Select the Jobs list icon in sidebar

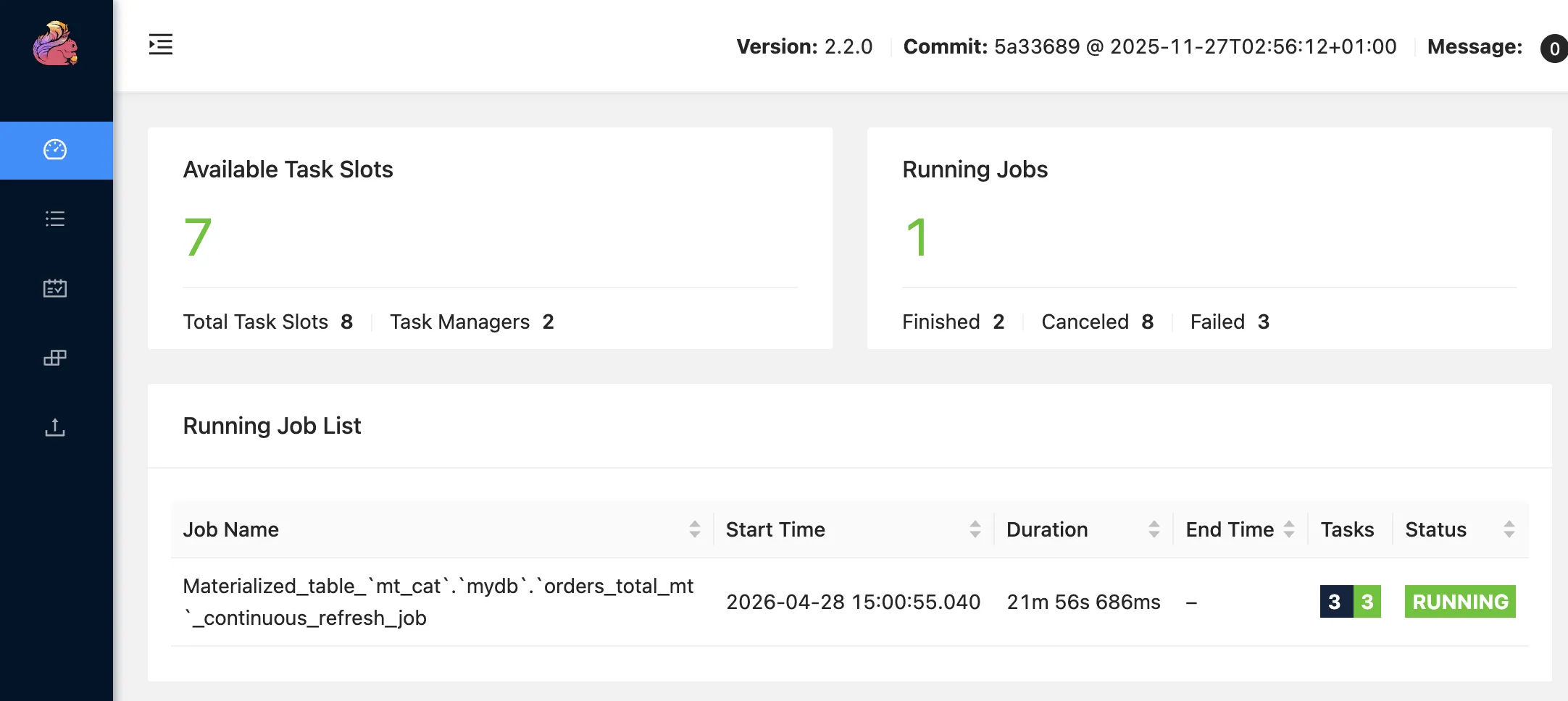click(57, 219)
